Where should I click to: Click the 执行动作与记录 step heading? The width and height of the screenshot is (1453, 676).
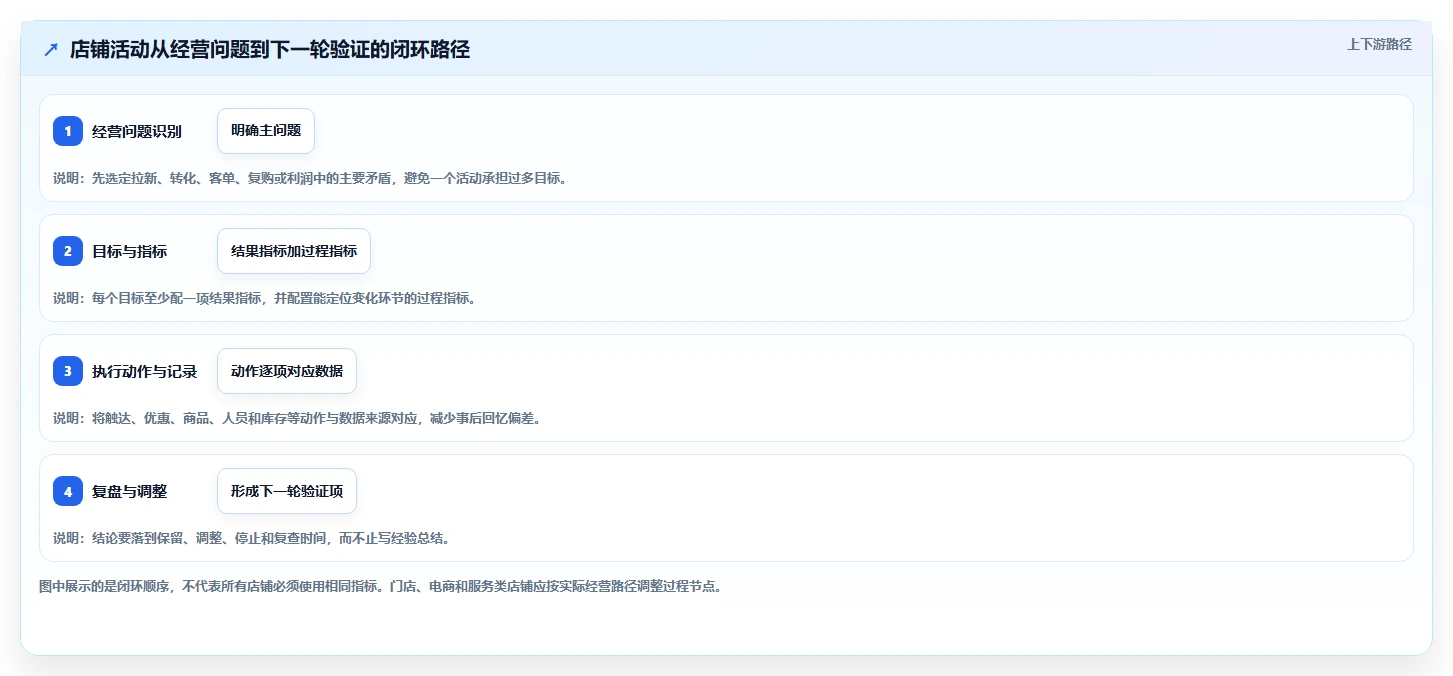coord(145,371)
